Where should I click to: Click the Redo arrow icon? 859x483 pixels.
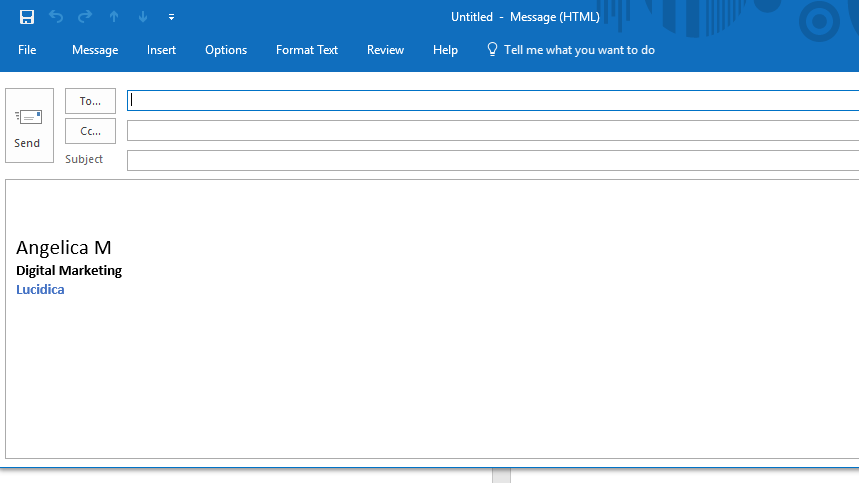point(85,17)
